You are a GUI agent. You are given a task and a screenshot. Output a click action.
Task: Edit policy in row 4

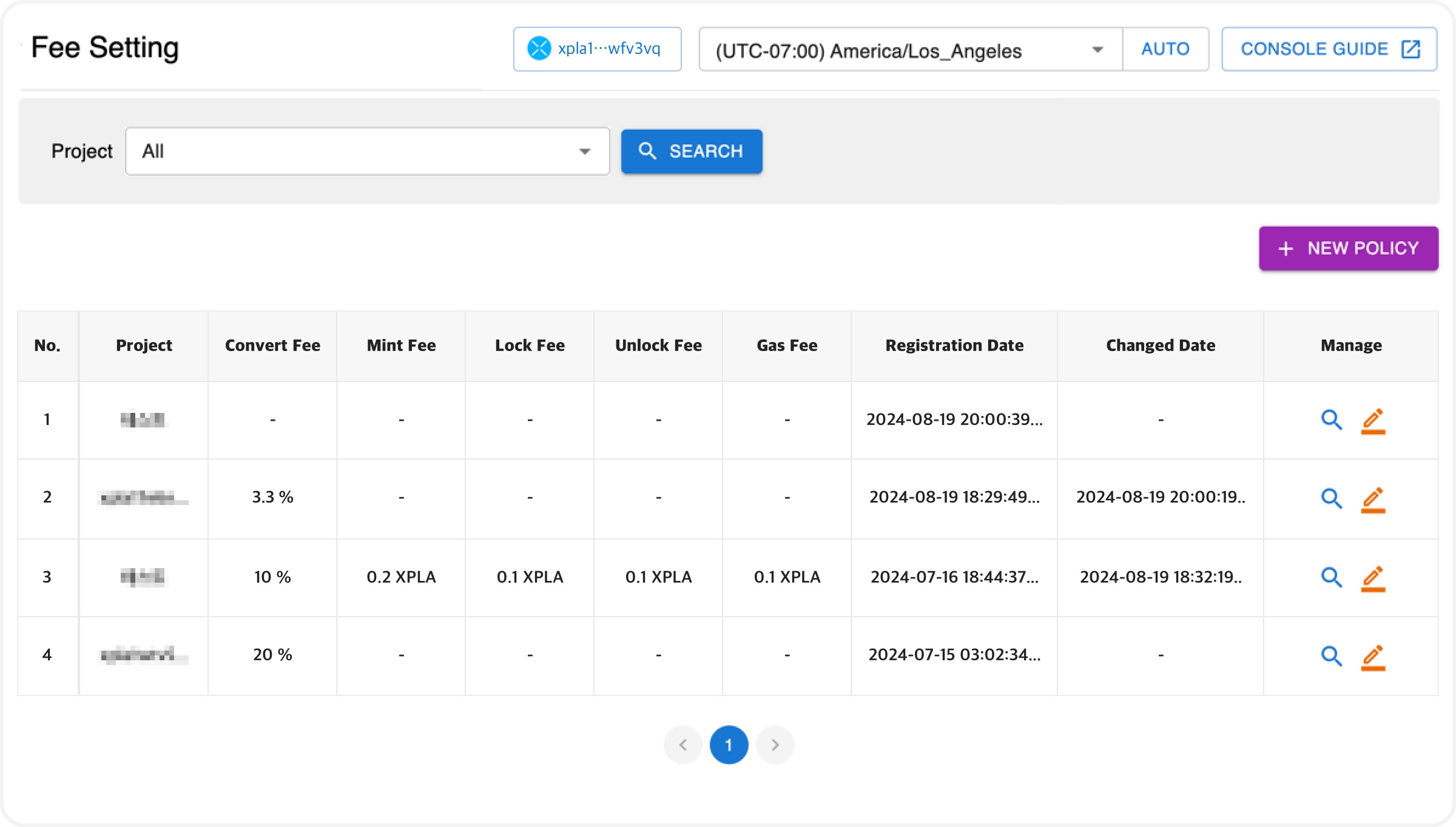pyautogui.click(x=1373, y=657)
